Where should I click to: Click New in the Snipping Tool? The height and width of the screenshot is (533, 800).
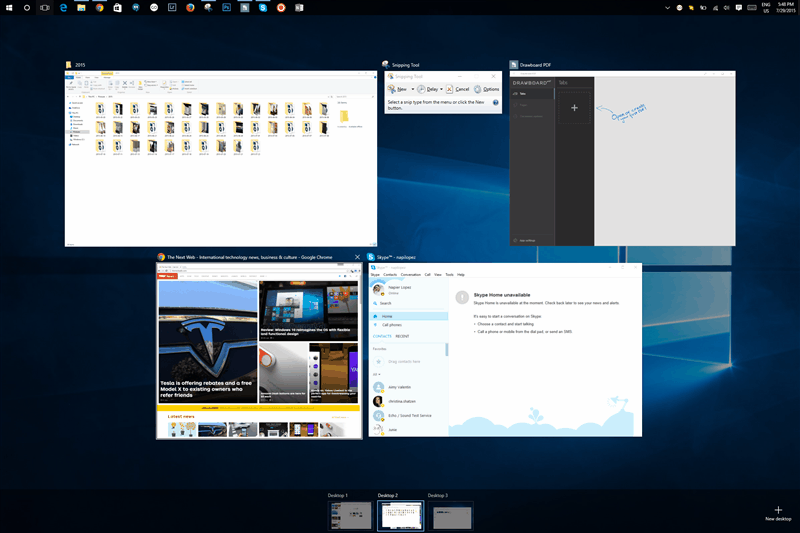point(398,89)
